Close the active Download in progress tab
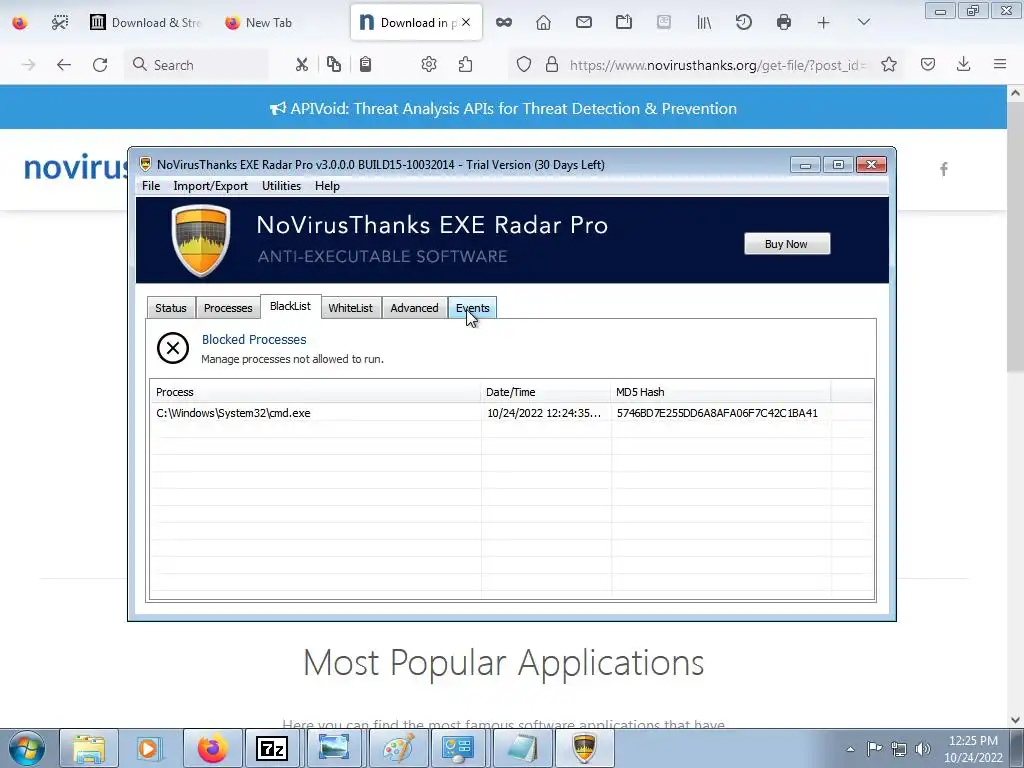The height and width of the screenshot is (768, 1024). 466,22
